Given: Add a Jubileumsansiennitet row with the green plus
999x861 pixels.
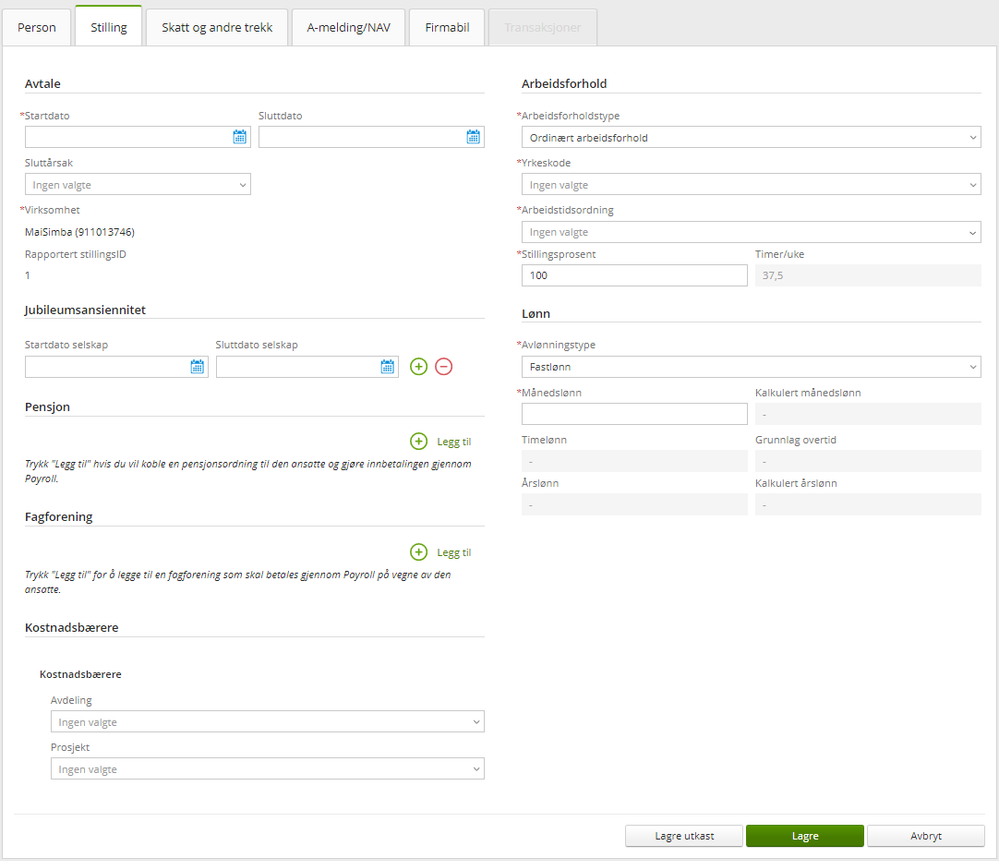Looking at the screenshot, I should (x=419, y=367).
